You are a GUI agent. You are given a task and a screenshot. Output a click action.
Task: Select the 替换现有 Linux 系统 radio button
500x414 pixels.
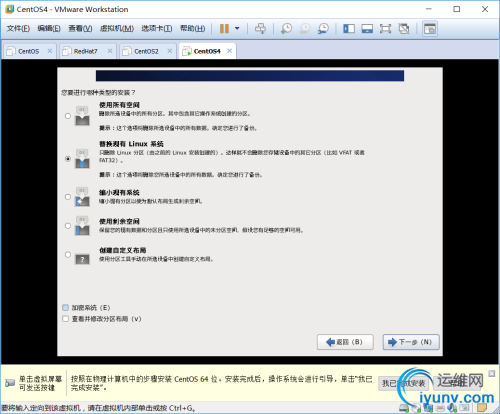tap(68, 159)
